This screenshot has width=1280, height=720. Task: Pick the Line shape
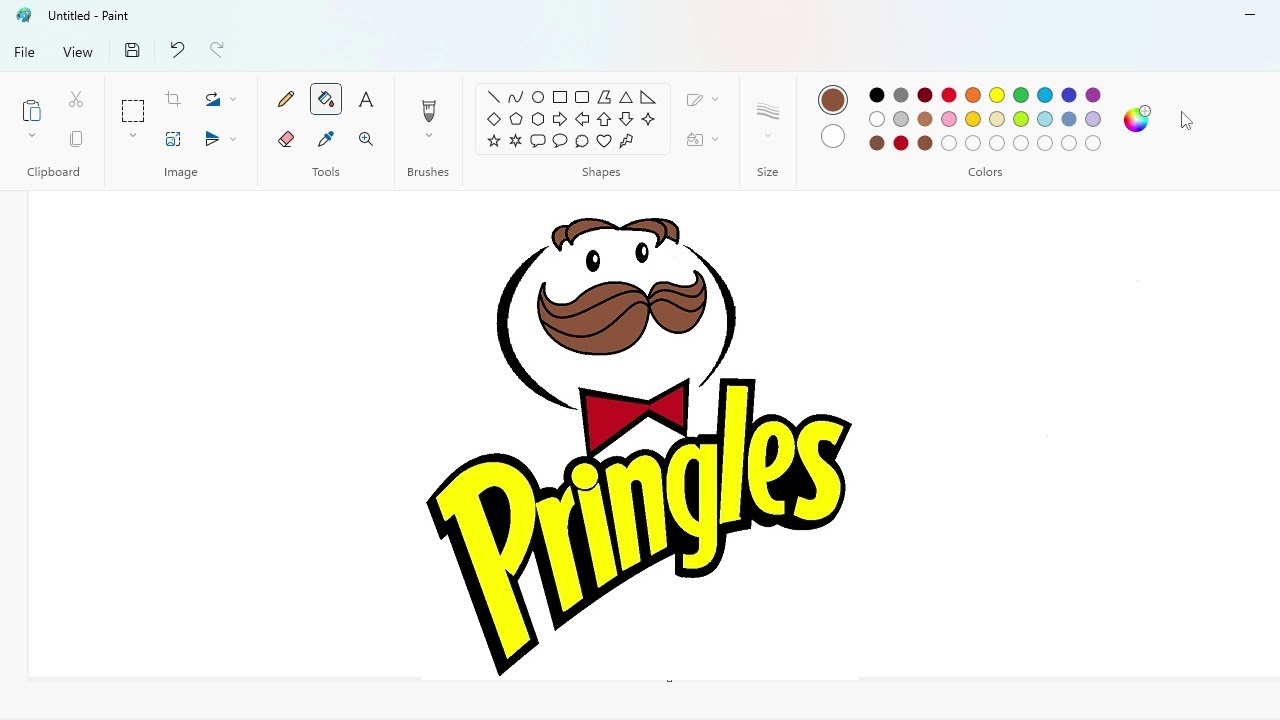point(494,97)
